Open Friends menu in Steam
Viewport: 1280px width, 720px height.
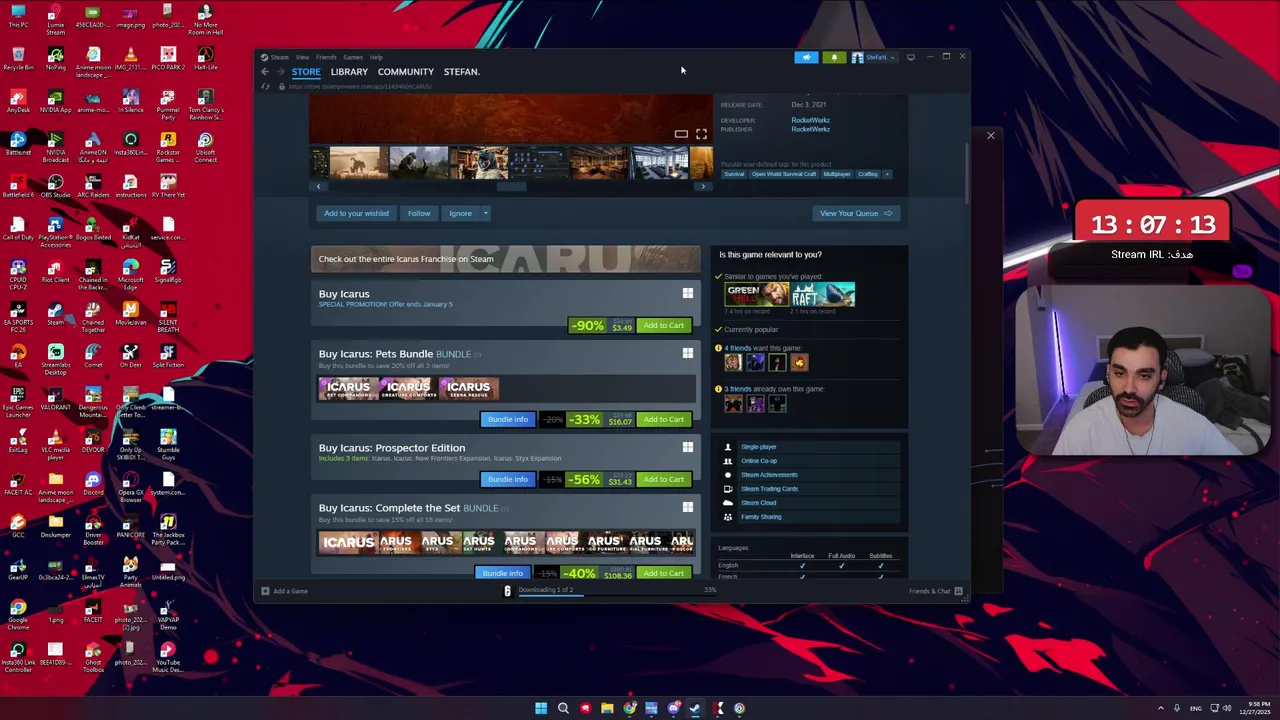click(326, 57)
